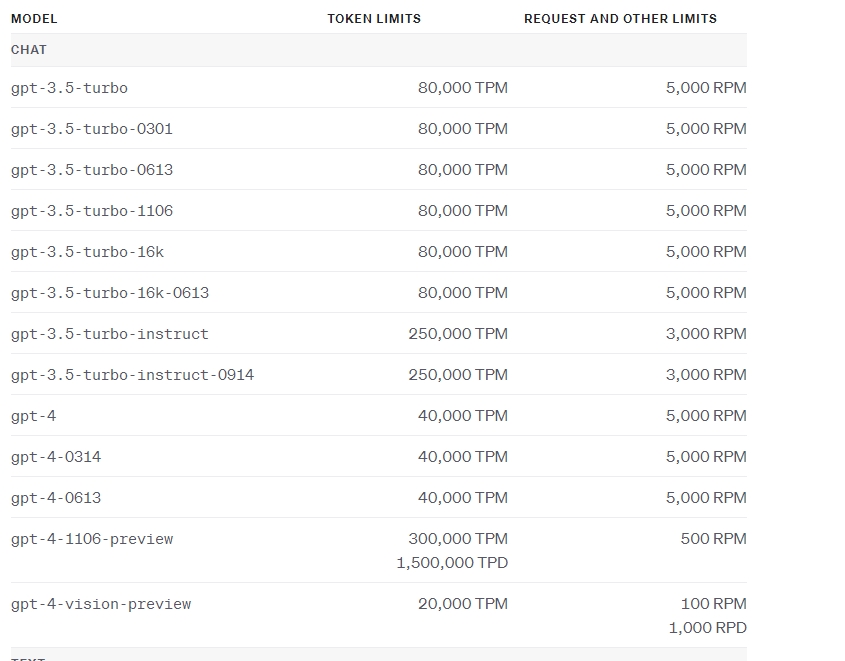Click the gpt-4-0314 model name
845x661 pixels.
[x=56, y=457]
